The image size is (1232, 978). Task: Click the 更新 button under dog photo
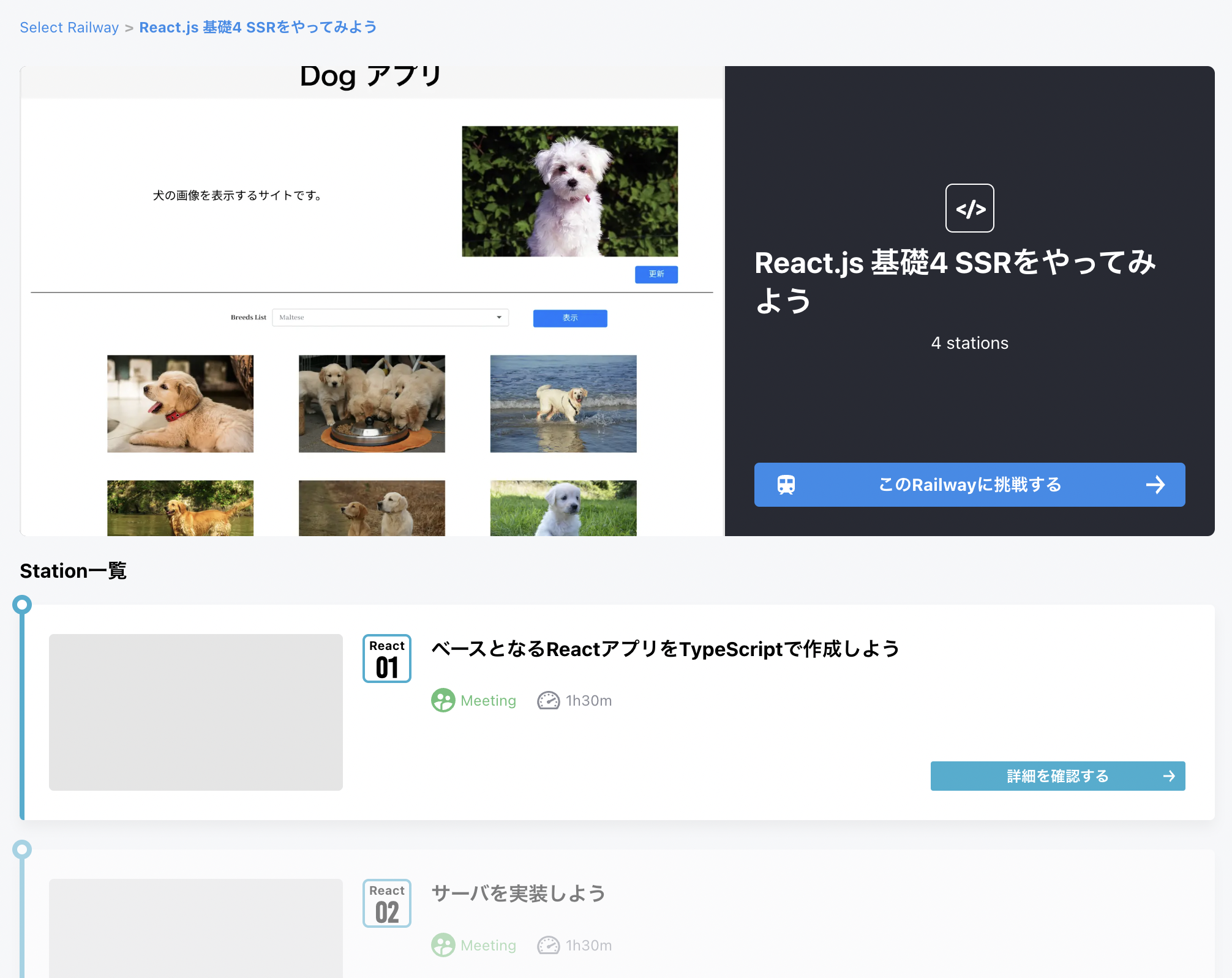pyautogui.click(x=656, y=274)
